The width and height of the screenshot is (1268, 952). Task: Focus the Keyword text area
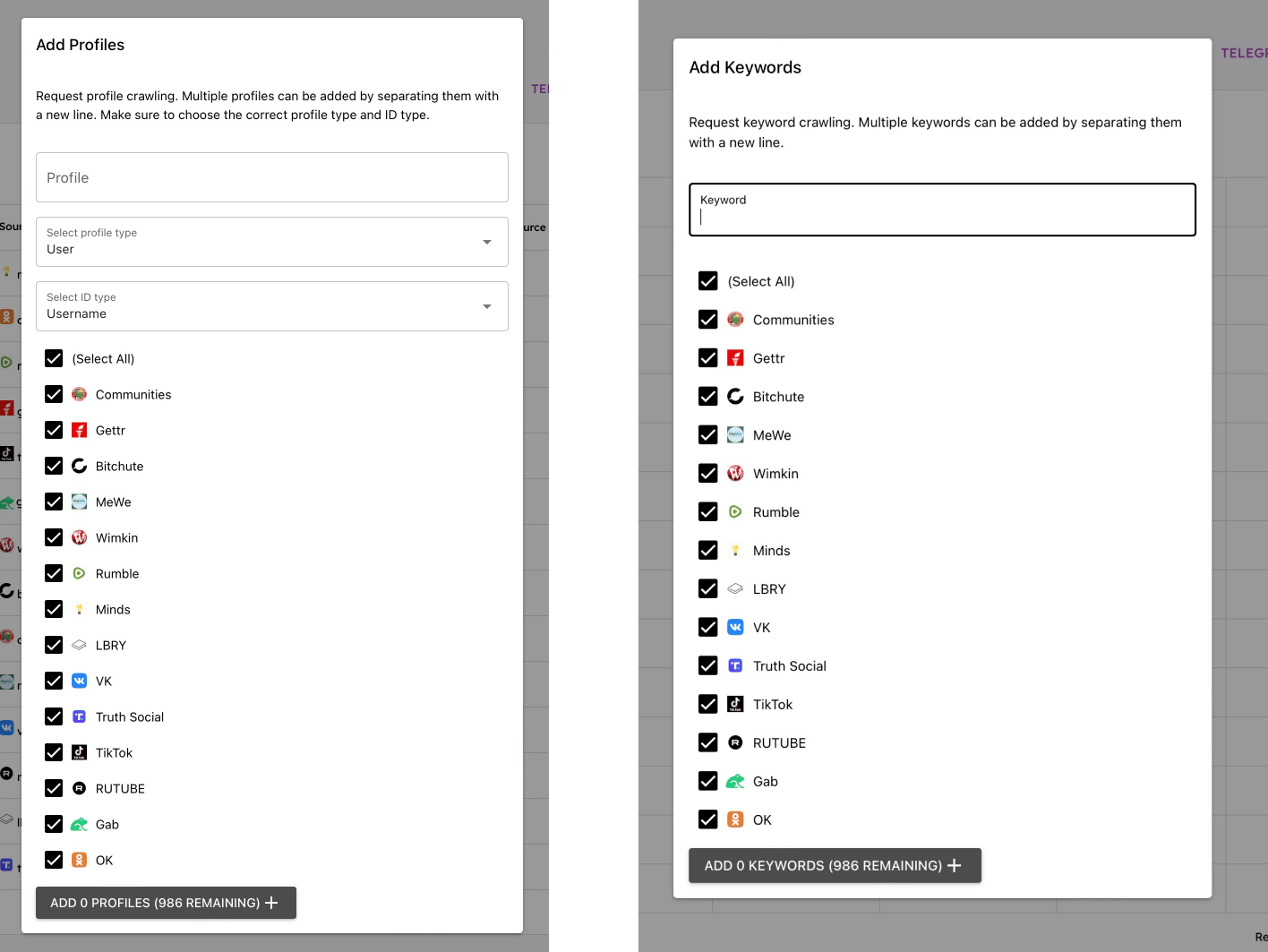[942, 210]
